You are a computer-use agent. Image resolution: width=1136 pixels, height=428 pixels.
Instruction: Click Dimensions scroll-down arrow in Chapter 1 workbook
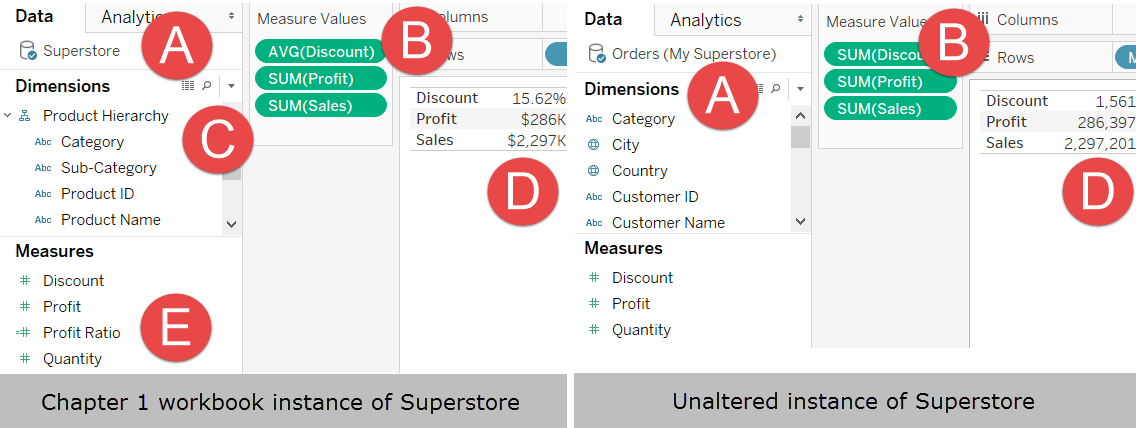click(231, 225)
